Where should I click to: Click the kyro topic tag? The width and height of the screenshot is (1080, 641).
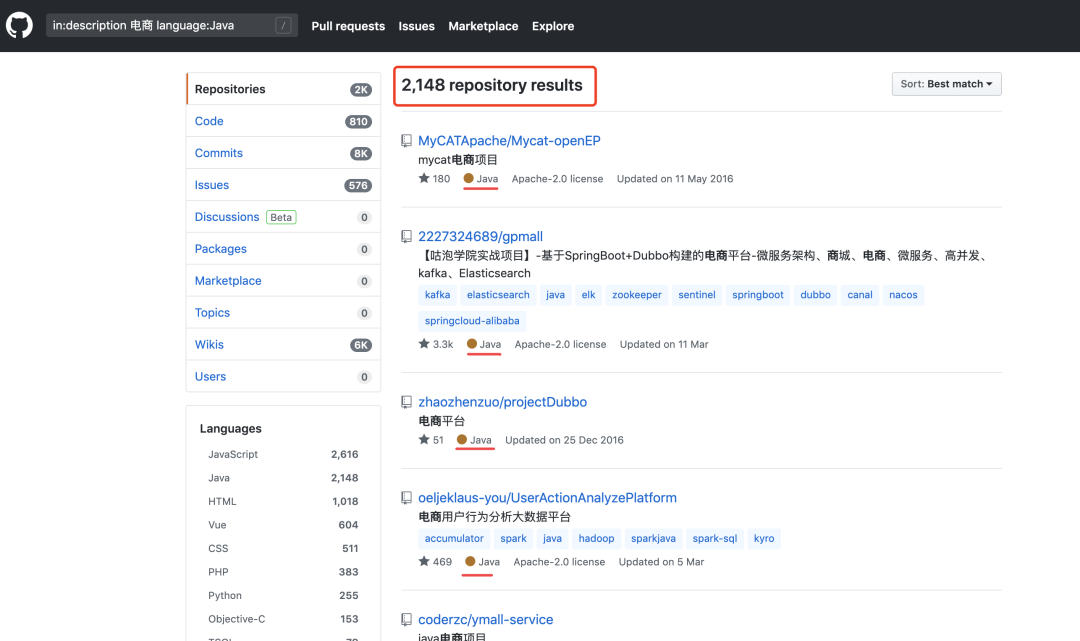coord(764,538)
